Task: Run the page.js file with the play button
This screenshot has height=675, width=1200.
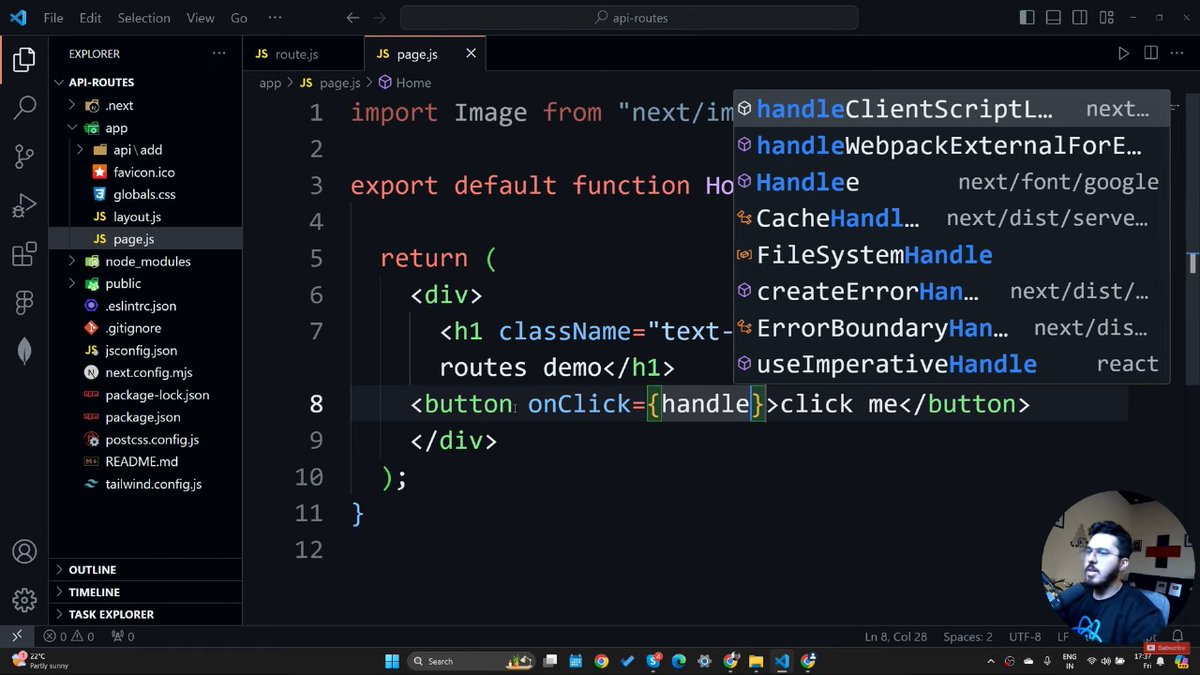Action: click(1124, 53)
